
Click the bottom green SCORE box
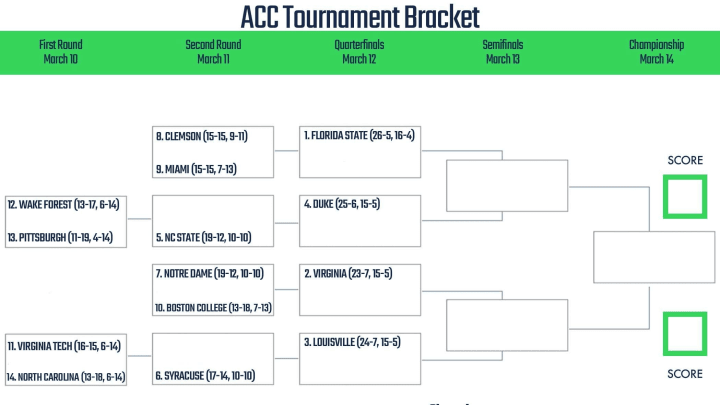[x=685, y=334]
